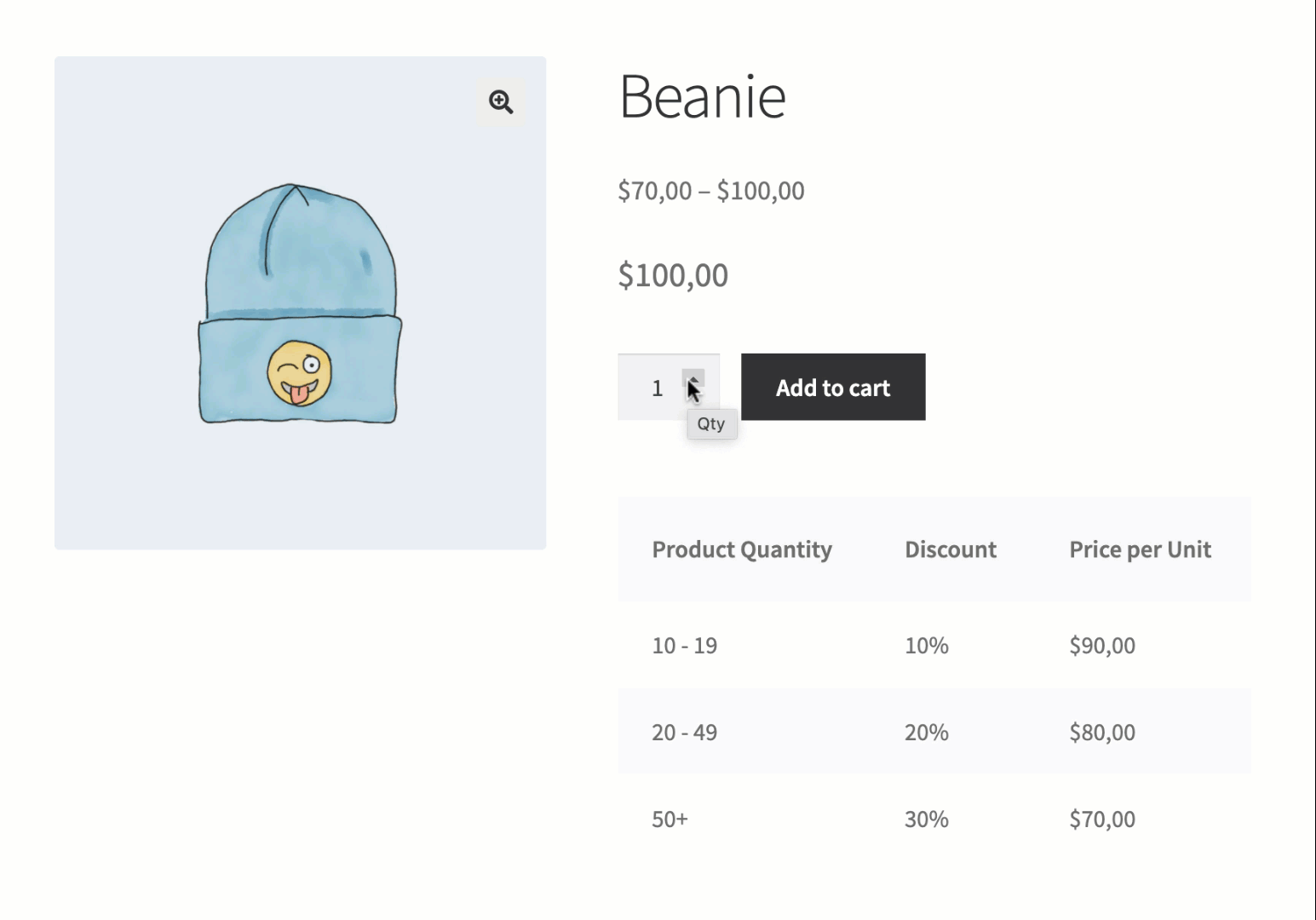
Task: Click the Beanie product title
Action: pyautogui.click(x=702, y=96)
